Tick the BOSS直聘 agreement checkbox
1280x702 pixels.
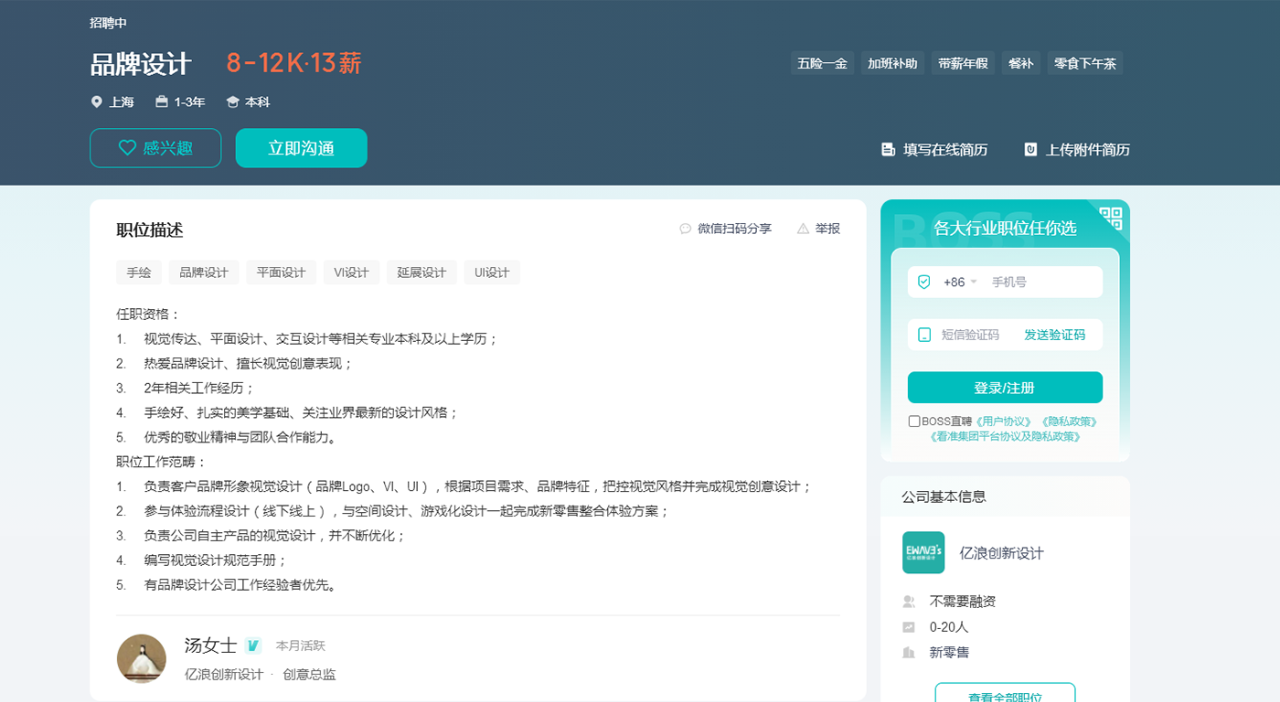914,421
